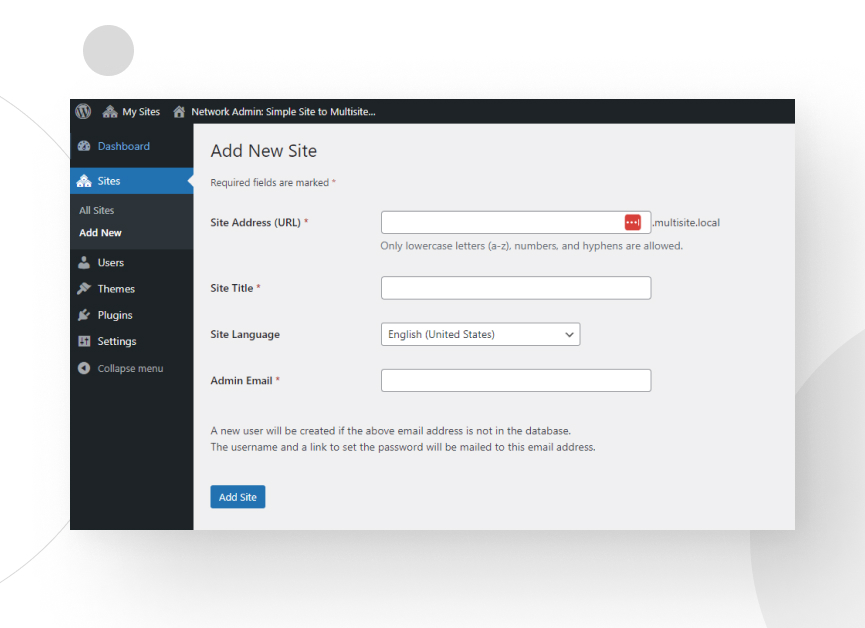Screen dimensions: 865x628
Task: Click the Site Address (URL) label
Action: 259,223
